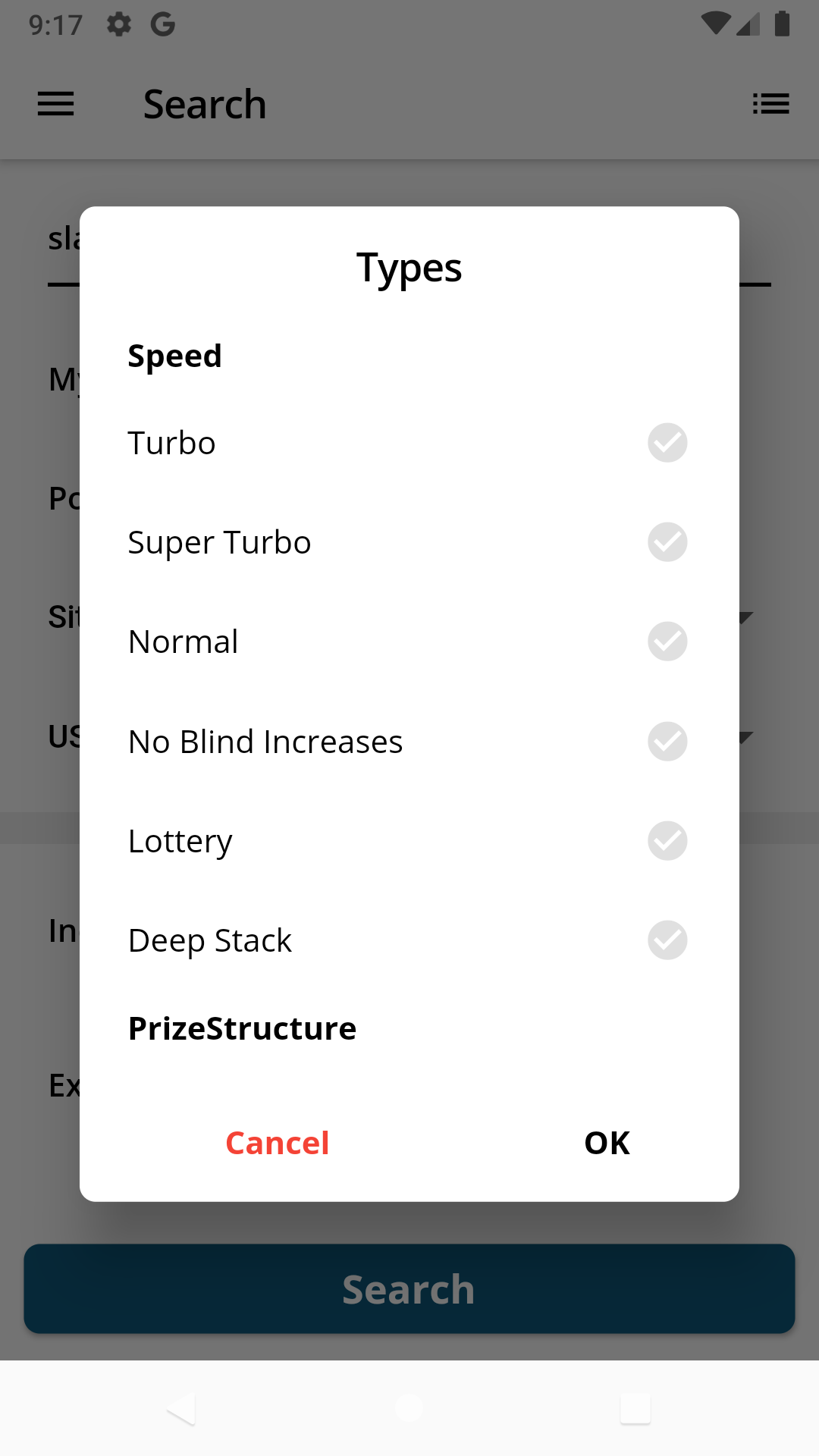
Task: Tap the Android recent apps button
Action: click(x=635, y=1408)
